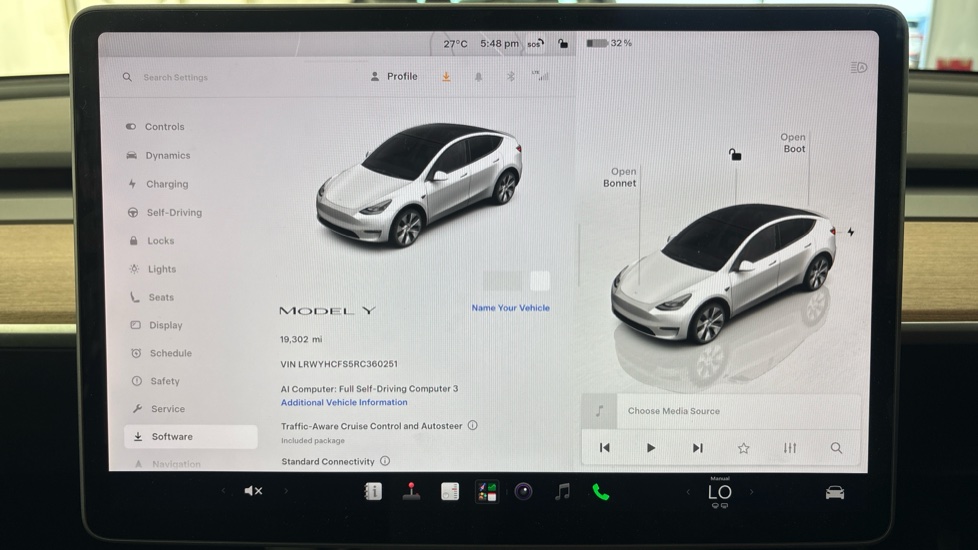
Task: Open Additional Vehicle Information link
Action: coord(344,403)
